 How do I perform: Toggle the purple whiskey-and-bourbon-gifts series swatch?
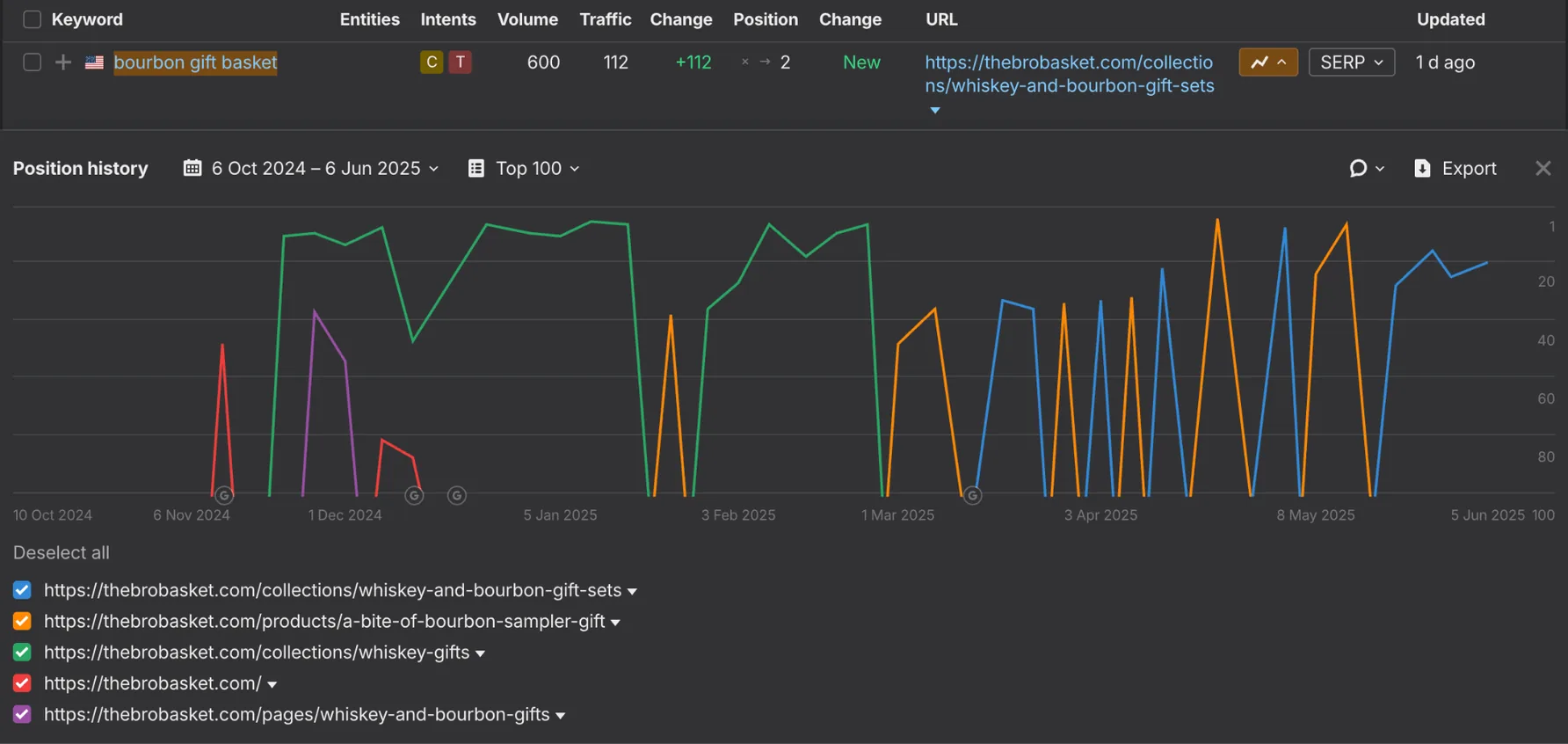tap(23, 714)
